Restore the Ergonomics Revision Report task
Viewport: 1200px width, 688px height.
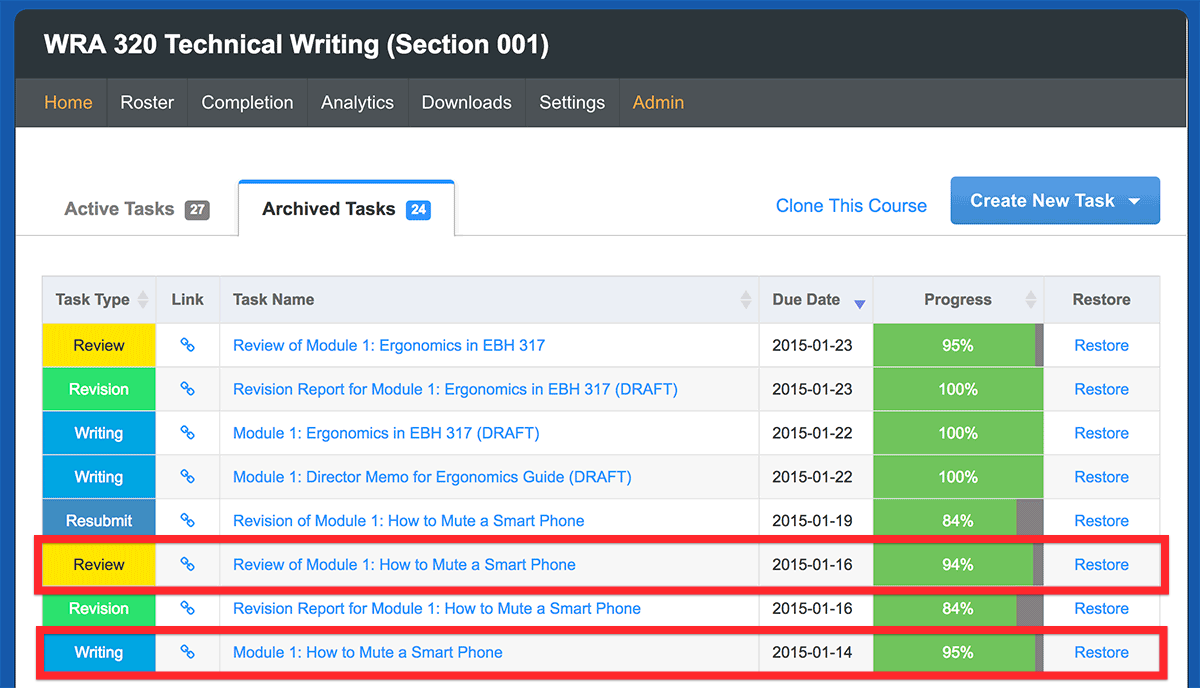point(1101,389)
